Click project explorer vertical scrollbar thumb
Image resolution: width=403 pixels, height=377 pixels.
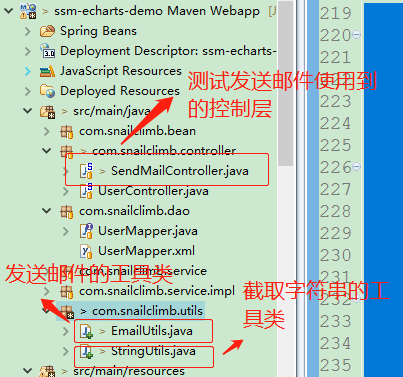(285, 83)
